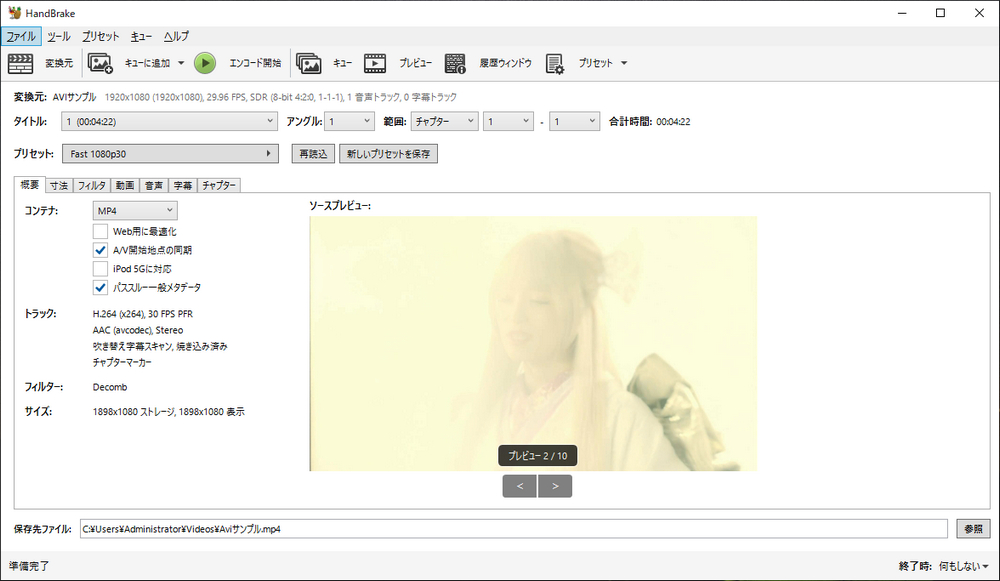
Task: Open the 範囲 チャプター dropdown
Action: 444,121
